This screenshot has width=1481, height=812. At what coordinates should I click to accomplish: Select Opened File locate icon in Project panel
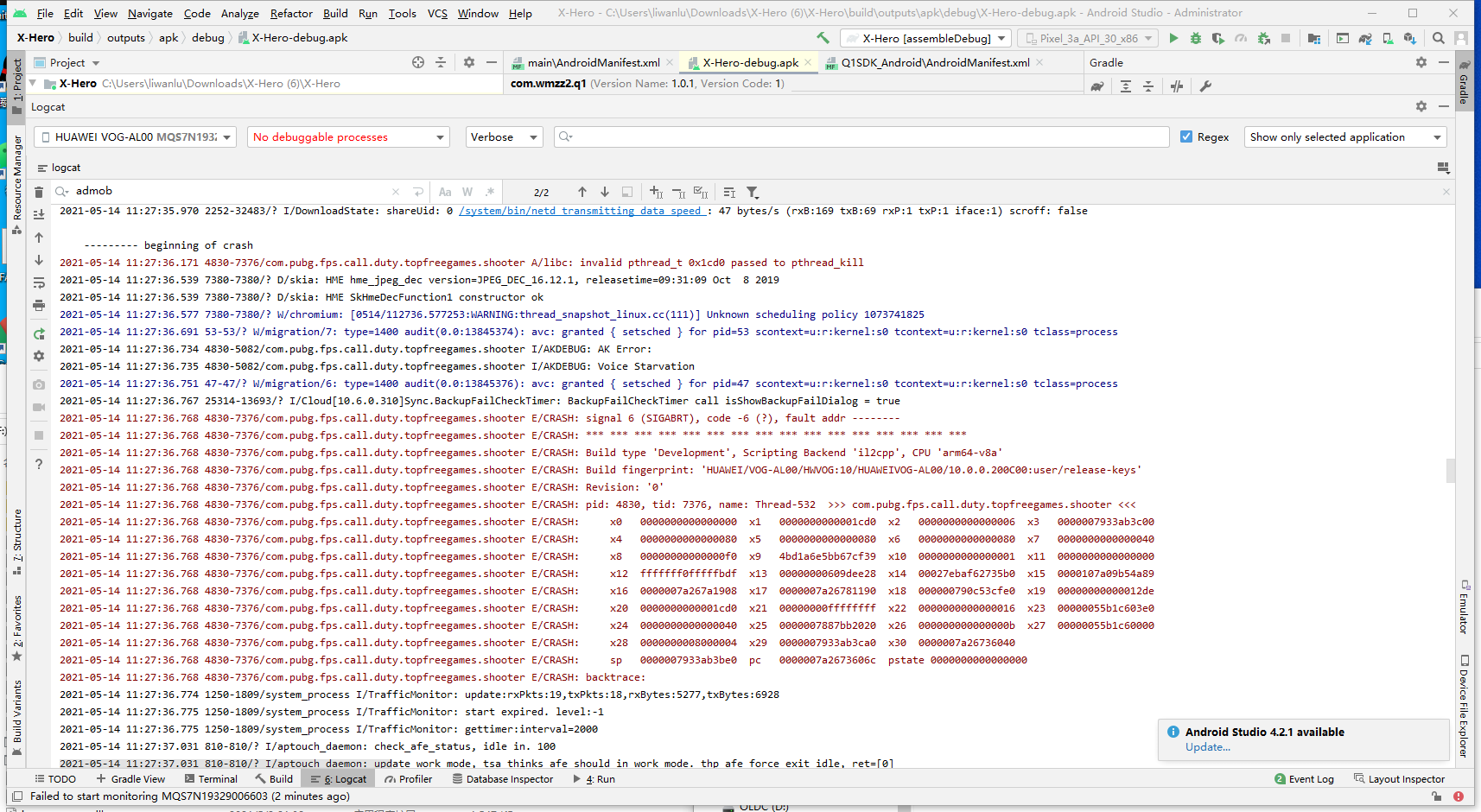tap(418, 62)
